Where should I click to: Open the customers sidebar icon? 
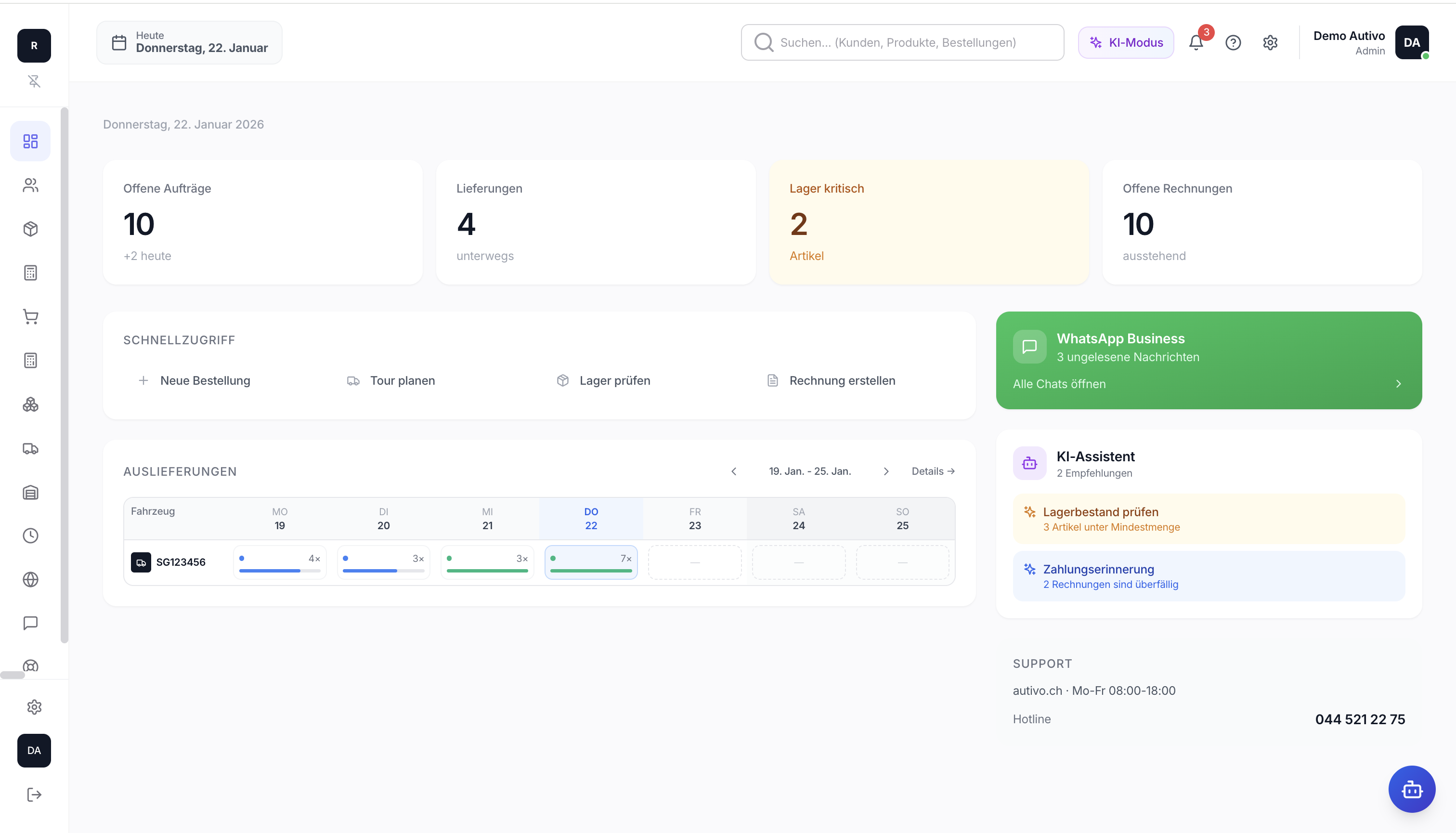coord(30,185)
